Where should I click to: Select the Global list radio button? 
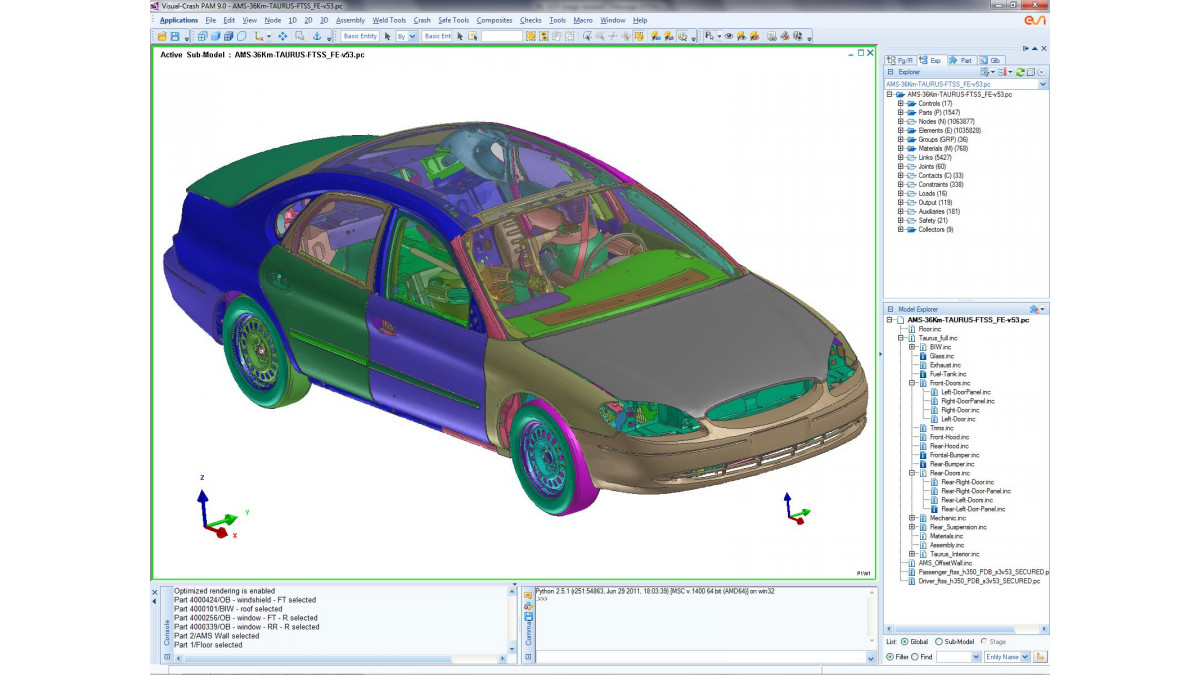905,641
